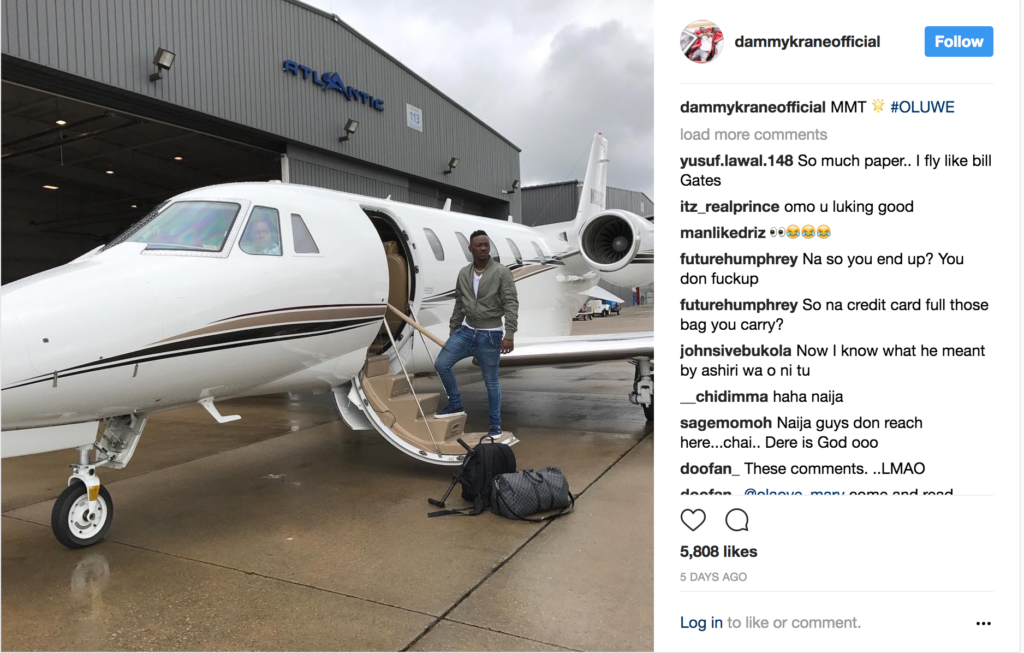Viewport: 1024px width, 653px height.
Task: View the 5,808 likes list
Action: (718, 552)
